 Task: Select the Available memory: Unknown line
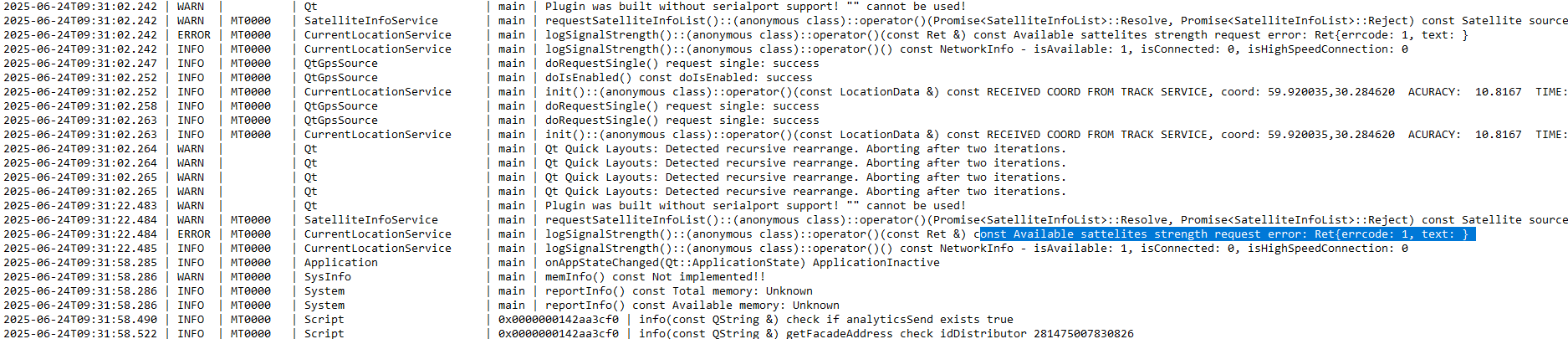[692, 306]
